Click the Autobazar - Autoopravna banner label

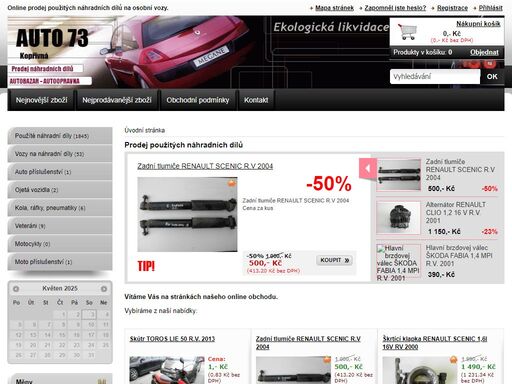49,81
